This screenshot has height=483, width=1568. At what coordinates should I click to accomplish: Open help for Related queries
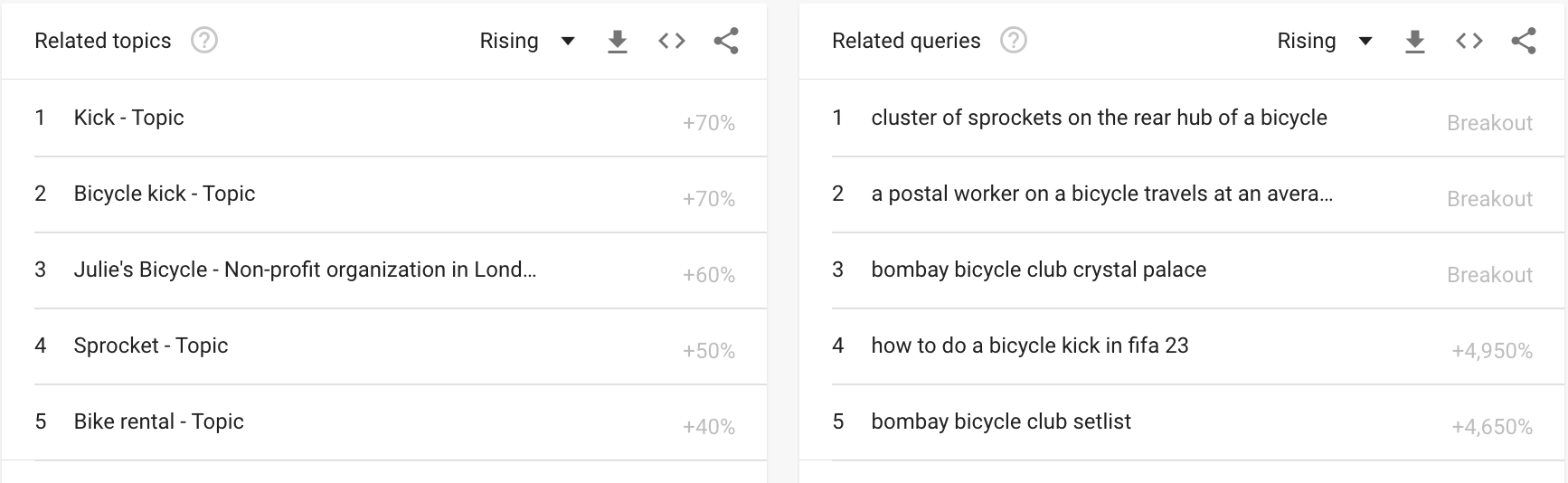[1014, 41]
